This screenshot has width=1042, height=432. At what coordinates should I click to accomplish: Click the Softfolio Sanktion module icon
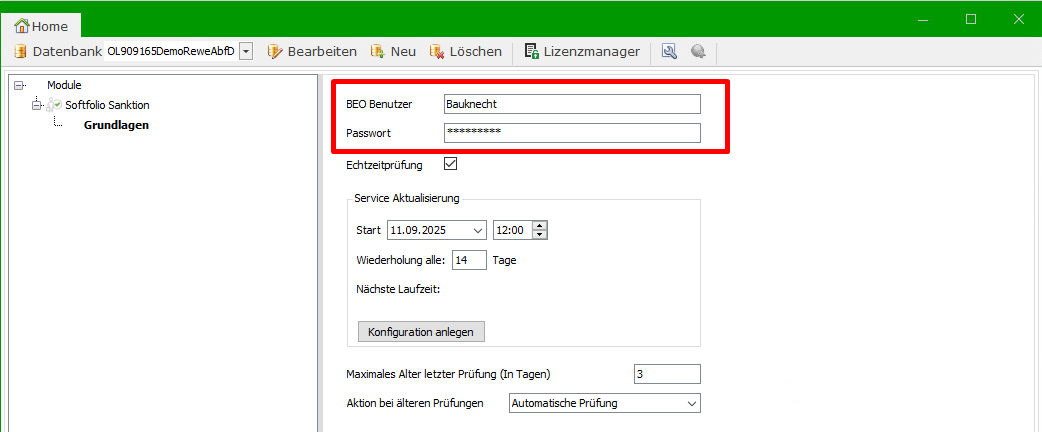[54, 105]
